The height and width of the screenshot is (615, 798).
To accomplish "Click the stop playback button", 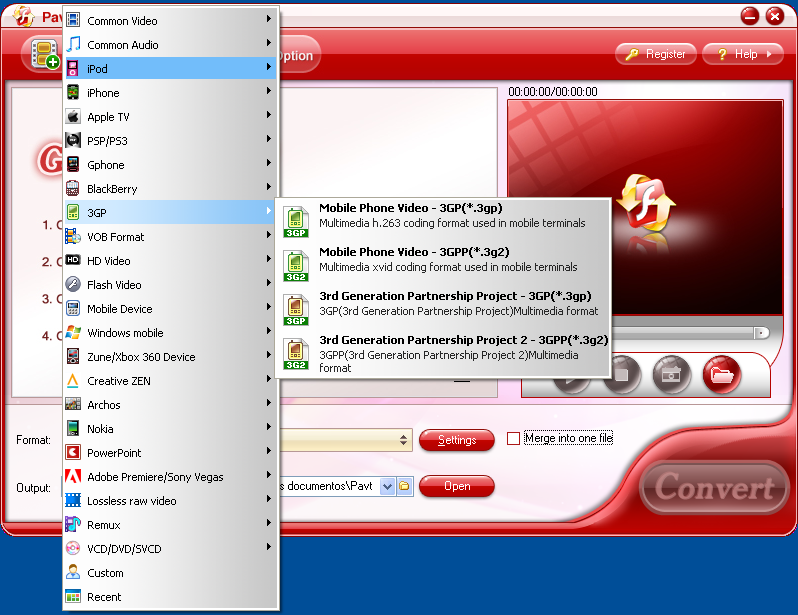I will point(621,375).
